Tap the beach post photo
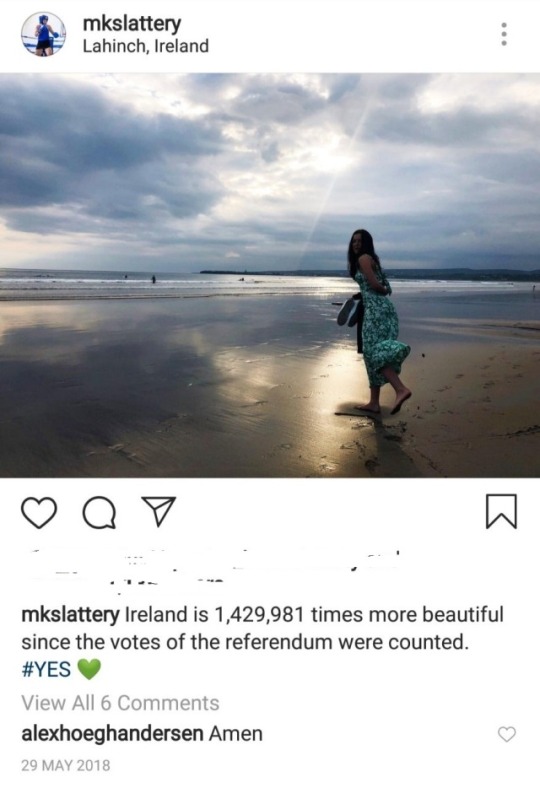Viewport: 540px width, 788px height. pyautogui.click(x=270, y=275)
